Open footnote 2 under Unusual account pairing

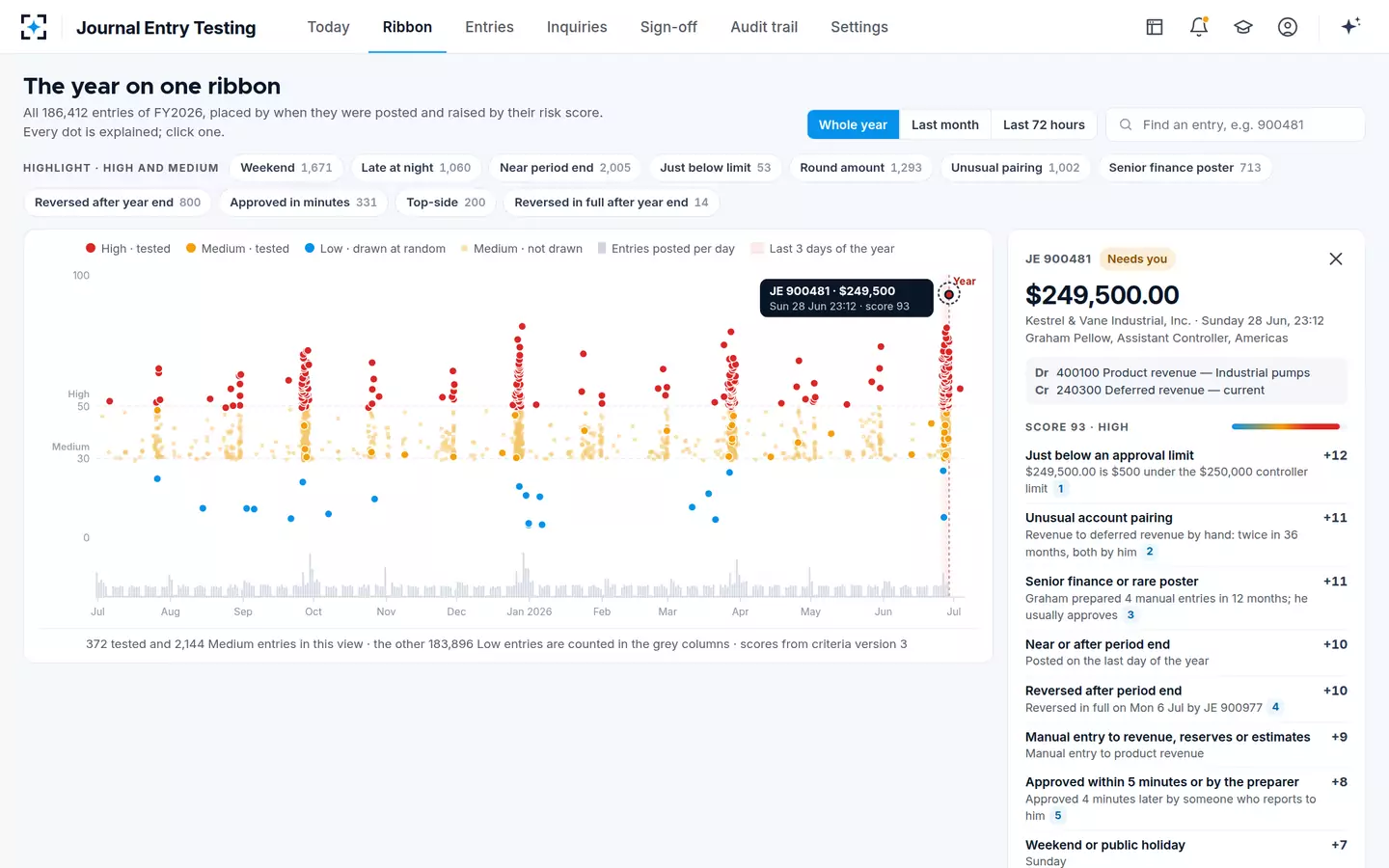pos(1150,552)
